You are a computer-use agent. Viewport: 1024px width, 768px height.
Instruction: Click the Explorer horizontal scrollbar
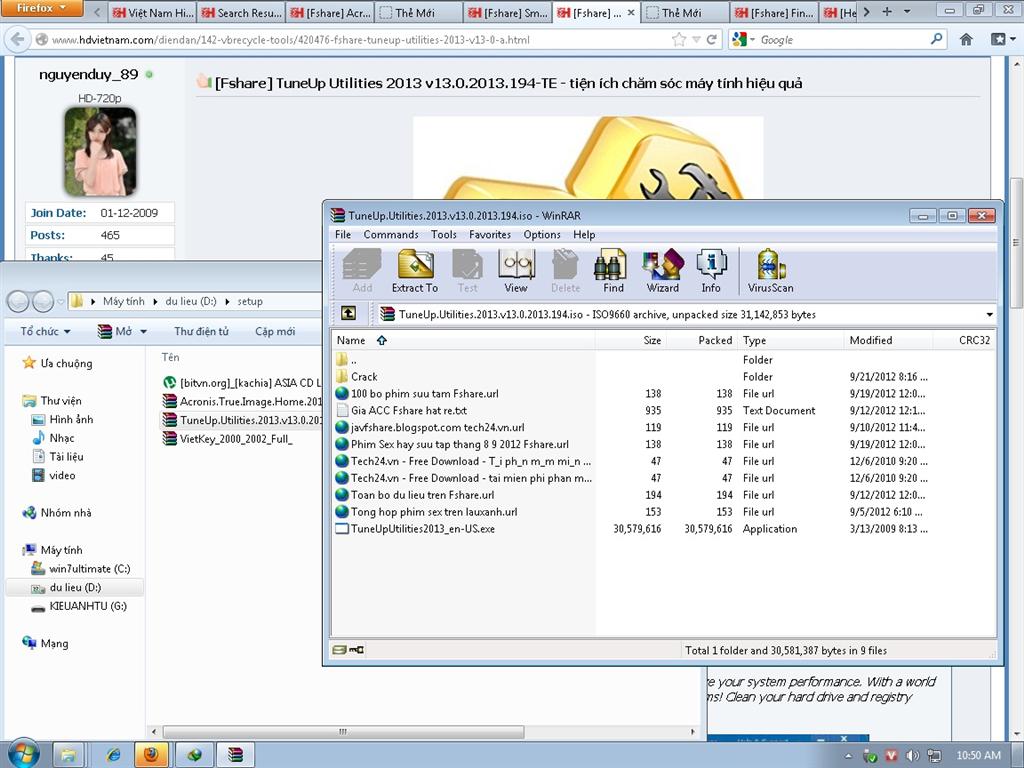pos(344,731)
